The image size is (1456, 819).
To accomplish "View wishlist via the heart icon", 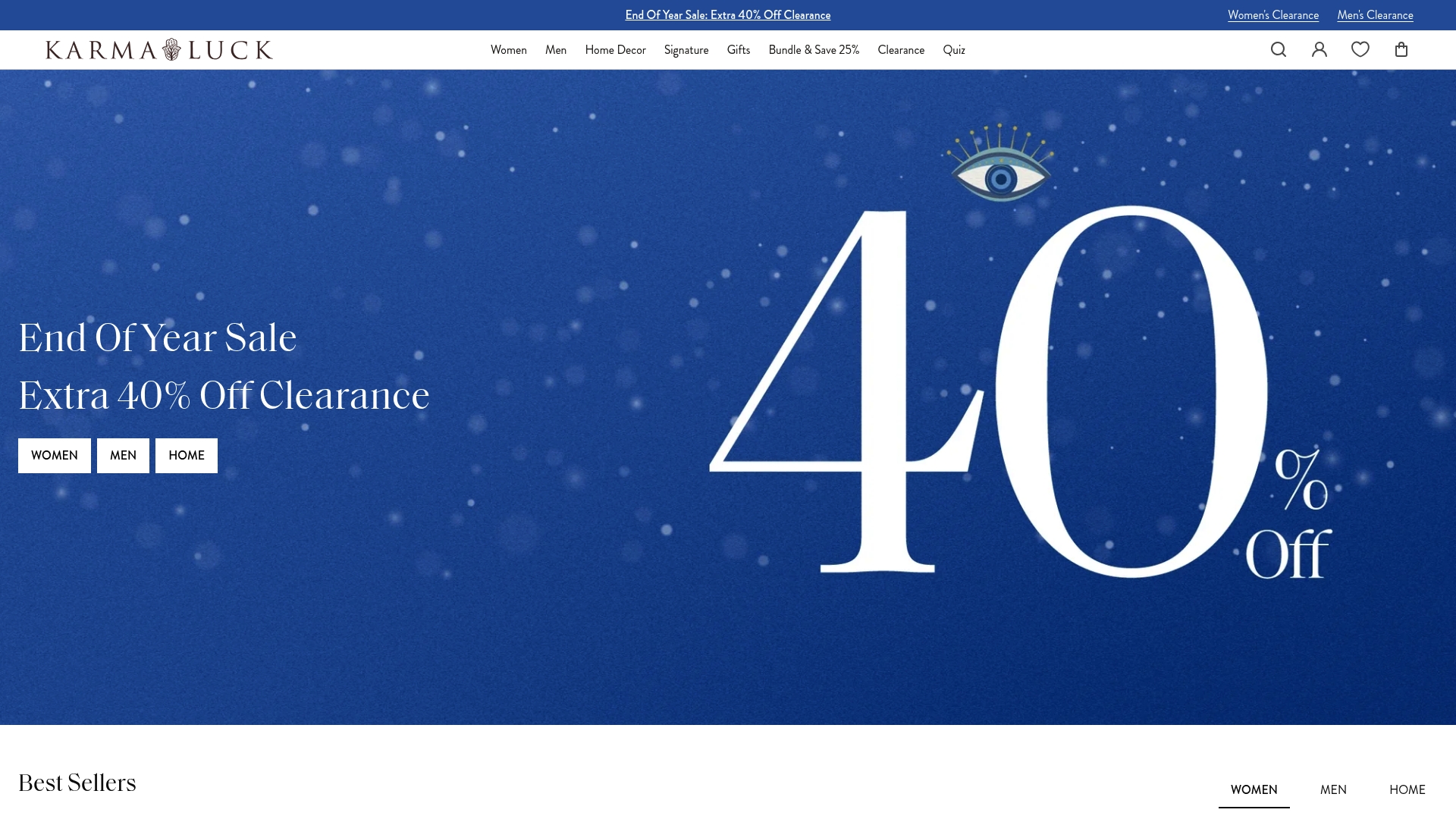I will coord(1360,49).
